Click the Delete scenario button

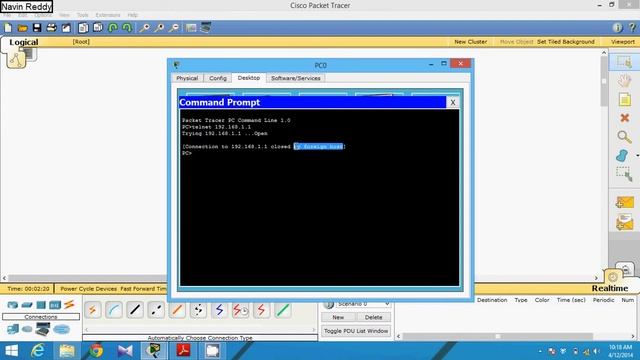[x=373, y=317]
